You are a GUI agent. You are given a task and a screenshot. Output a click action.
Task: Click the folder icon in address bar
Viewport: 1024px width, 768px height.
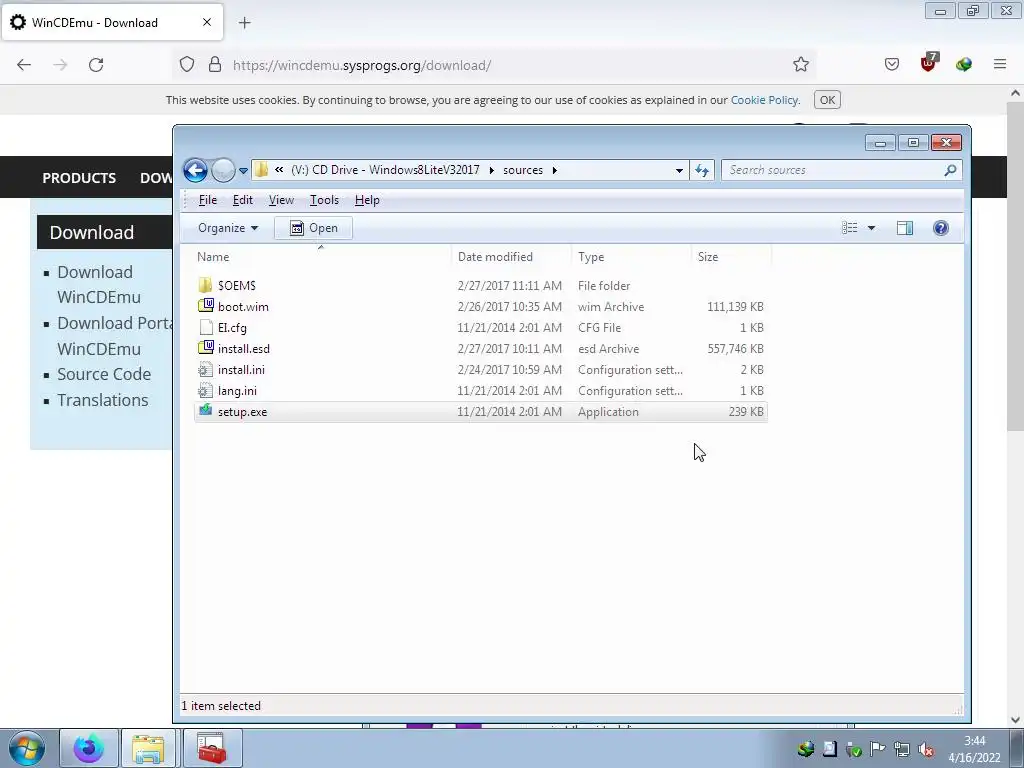click(261, 170)
